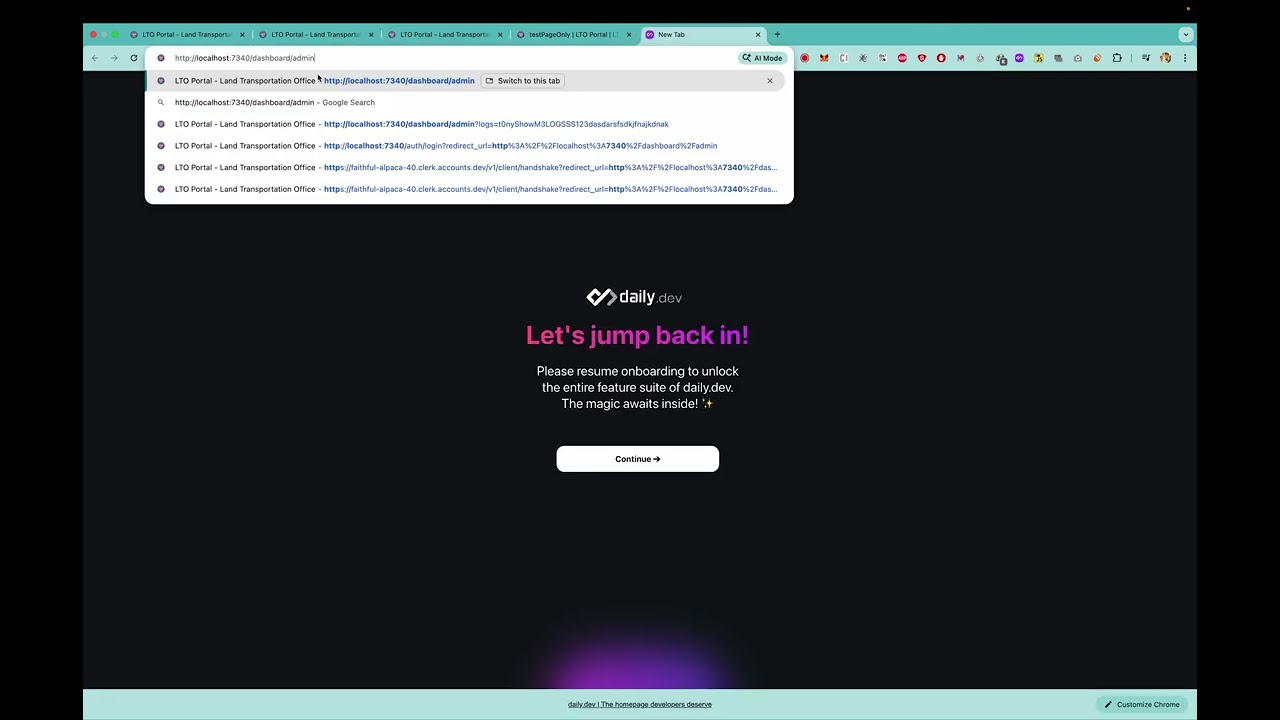
Task: Open the MetaMask fox extension
Action: (x=824, y=58)
